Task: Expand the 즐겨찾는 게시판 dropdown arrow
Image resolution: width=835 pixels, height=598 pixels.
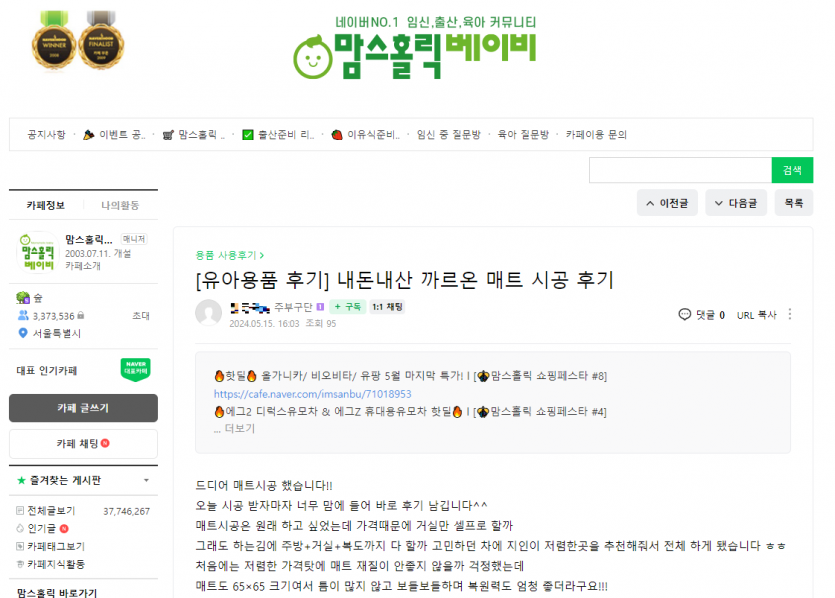Action: 146,480
